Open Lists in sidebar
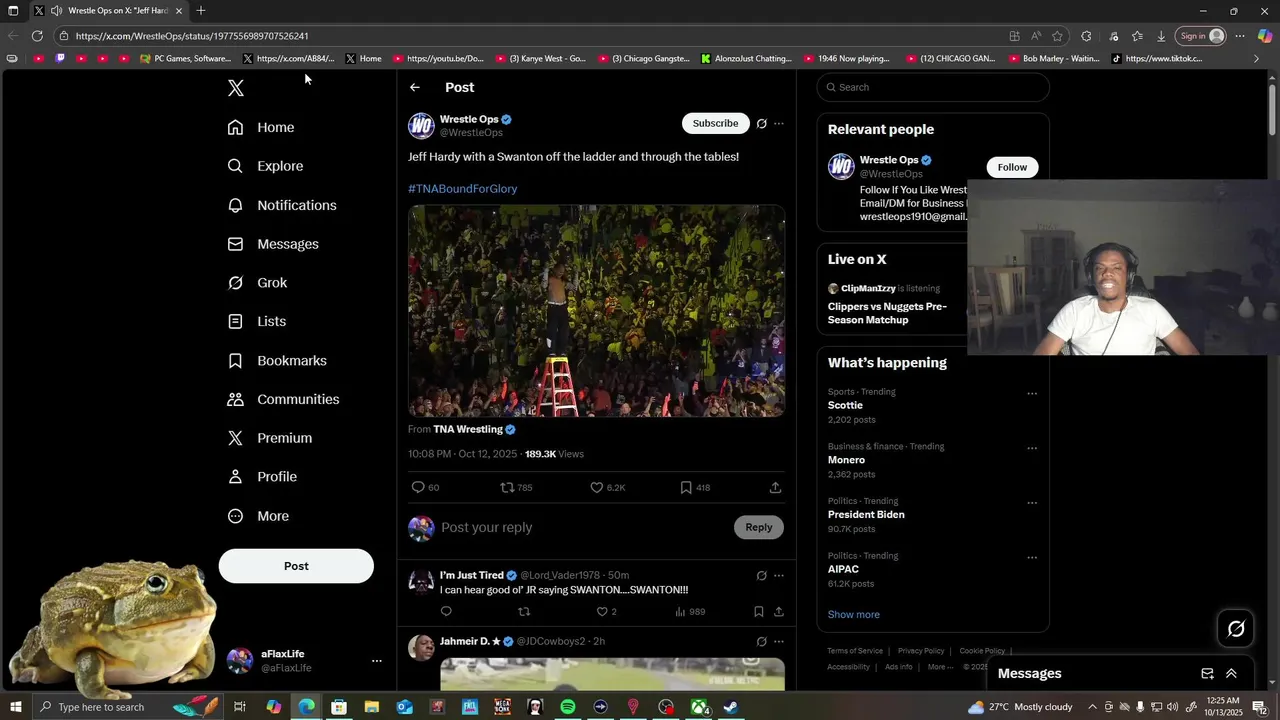Viewport: 1280px width, 720px height. pyautogui.click(x=257, y=321)
